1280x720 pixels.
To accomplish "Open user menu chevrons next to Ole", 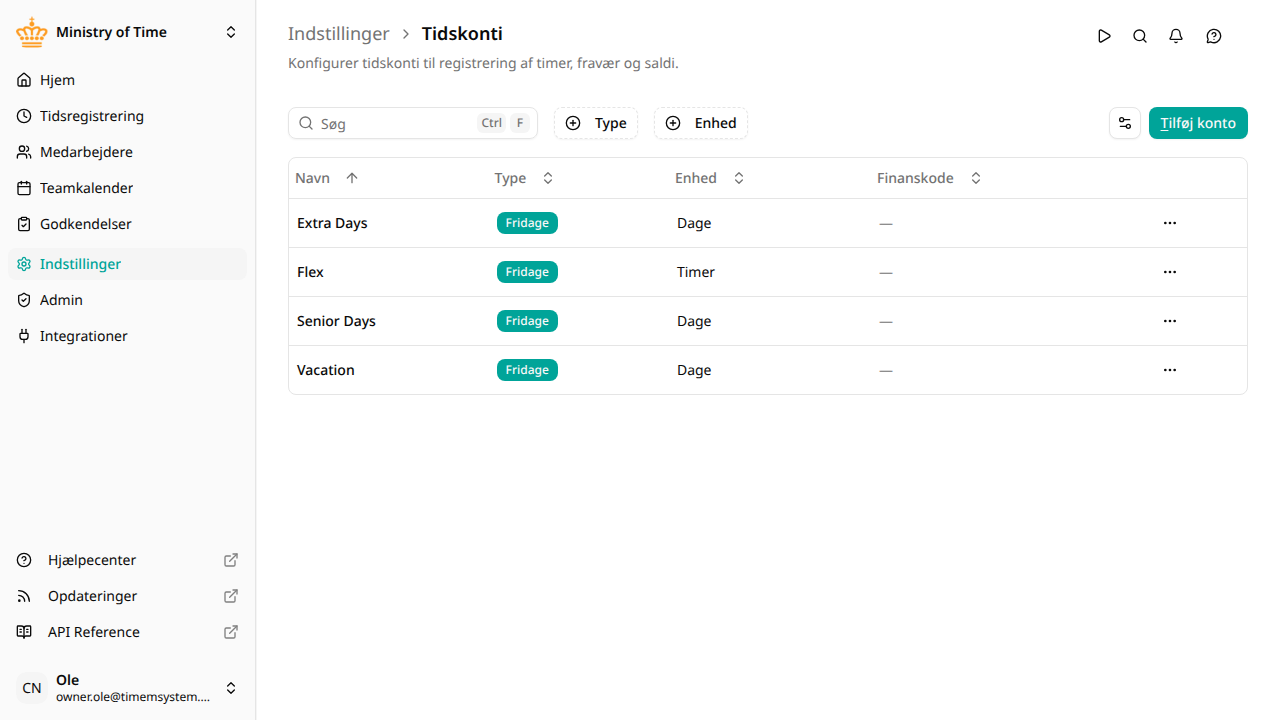I will (x=231, y=688).
